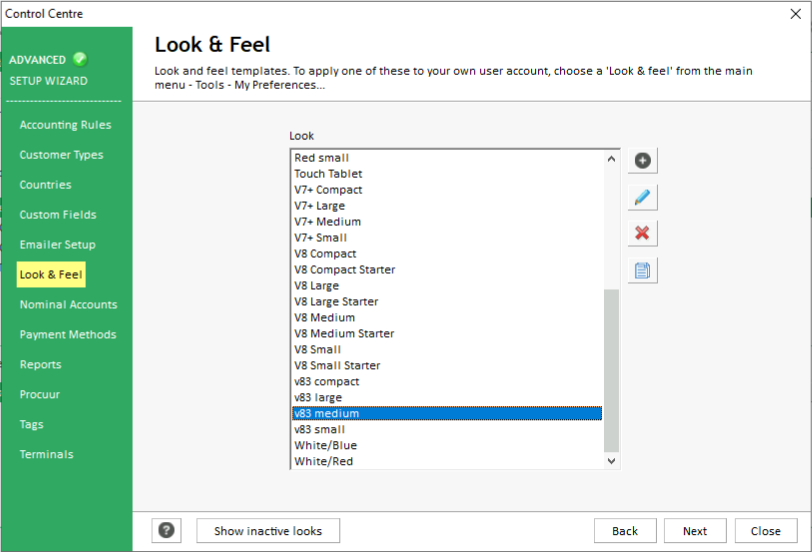Pick the 'V7+ Small' look

pos(447,238)
